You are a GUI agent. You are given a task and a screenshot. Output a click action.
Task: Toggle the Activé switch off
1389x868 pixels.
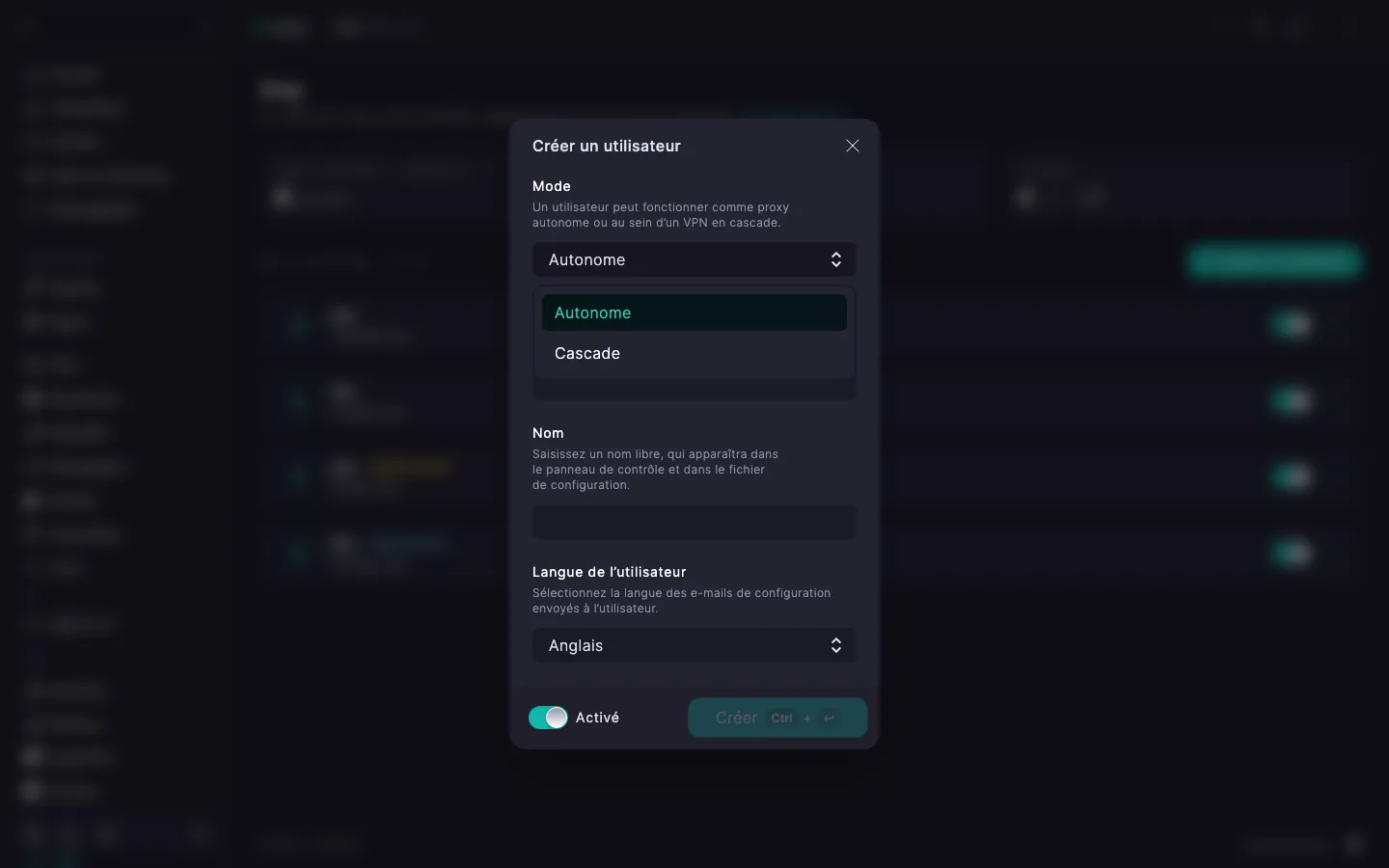point(548,718)
